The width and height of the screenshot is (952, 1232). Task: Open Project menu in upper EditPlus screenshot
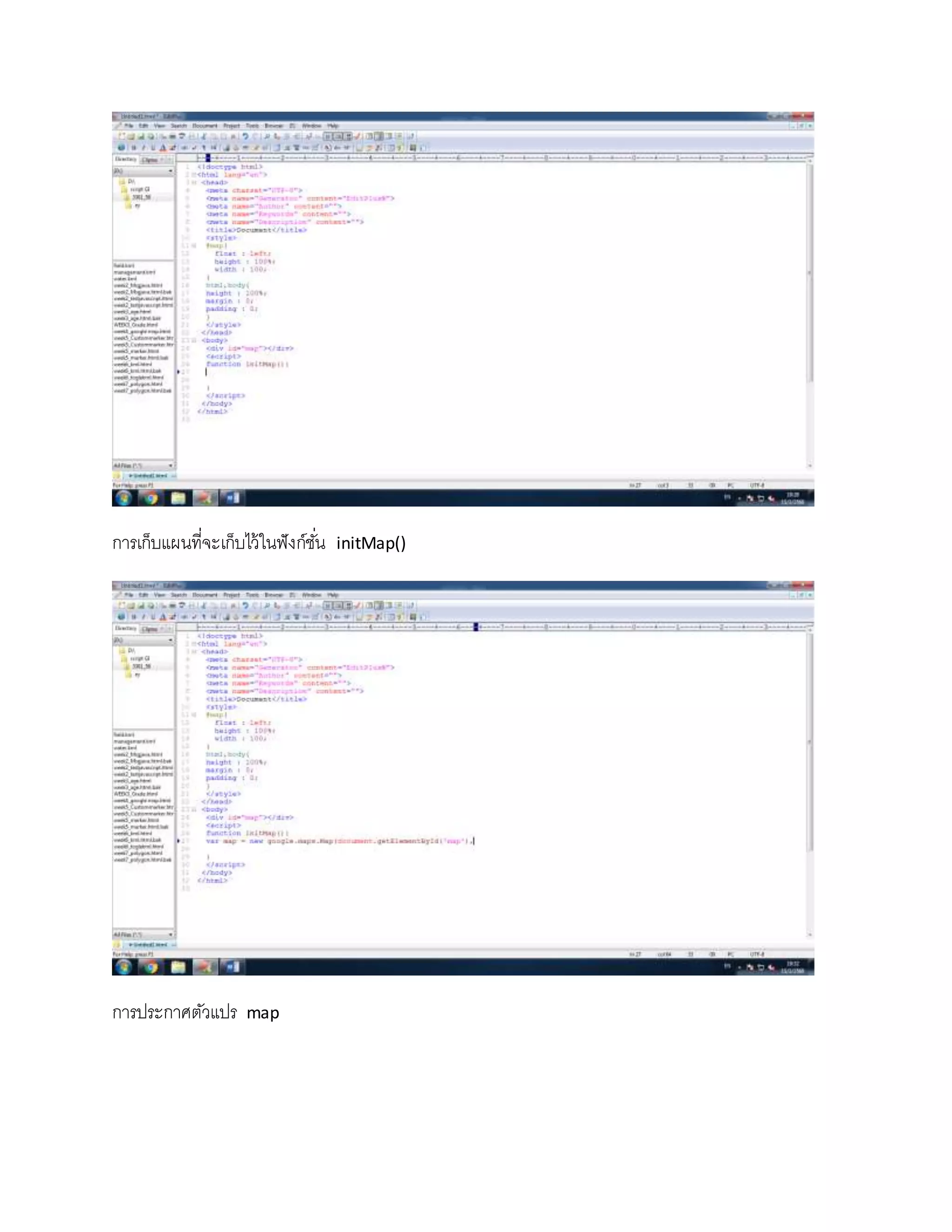click(x=231, y=126)
